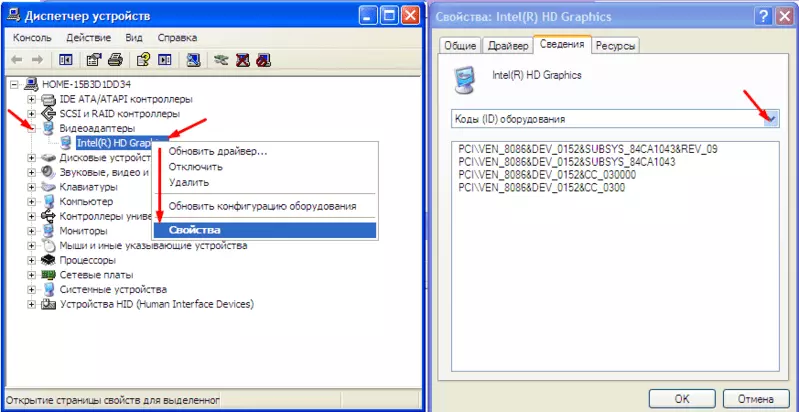This screenshot has height=412, width=799.
Task: Choose Свойства in the context menu
Action: 194,230
